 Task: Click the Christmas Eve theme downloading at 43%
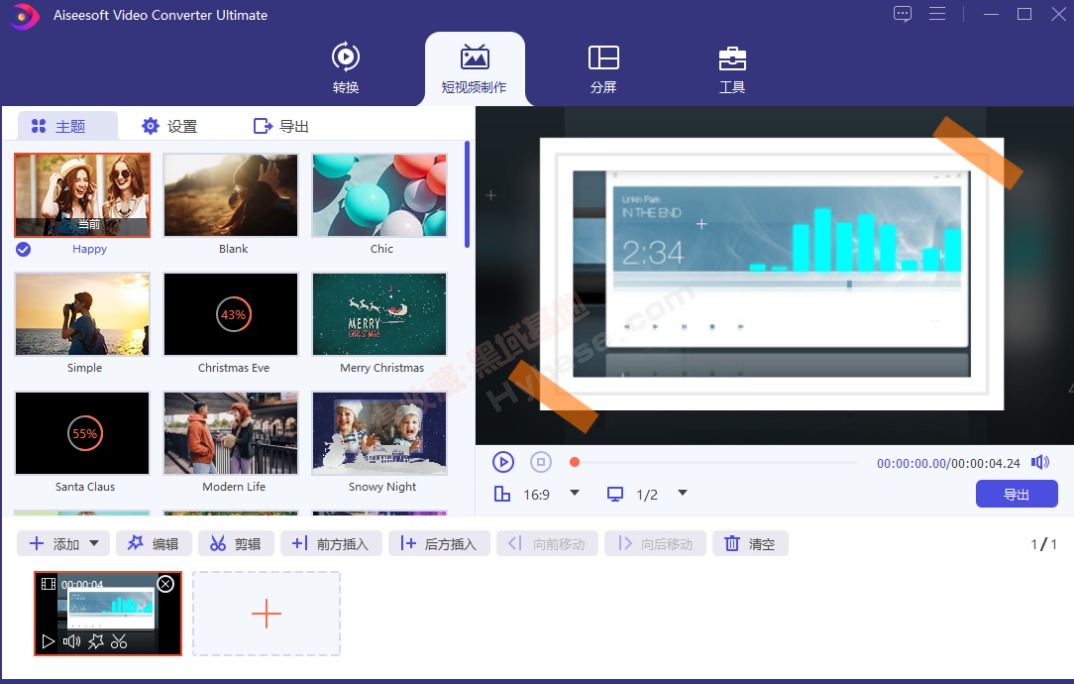tap(231, 314)
